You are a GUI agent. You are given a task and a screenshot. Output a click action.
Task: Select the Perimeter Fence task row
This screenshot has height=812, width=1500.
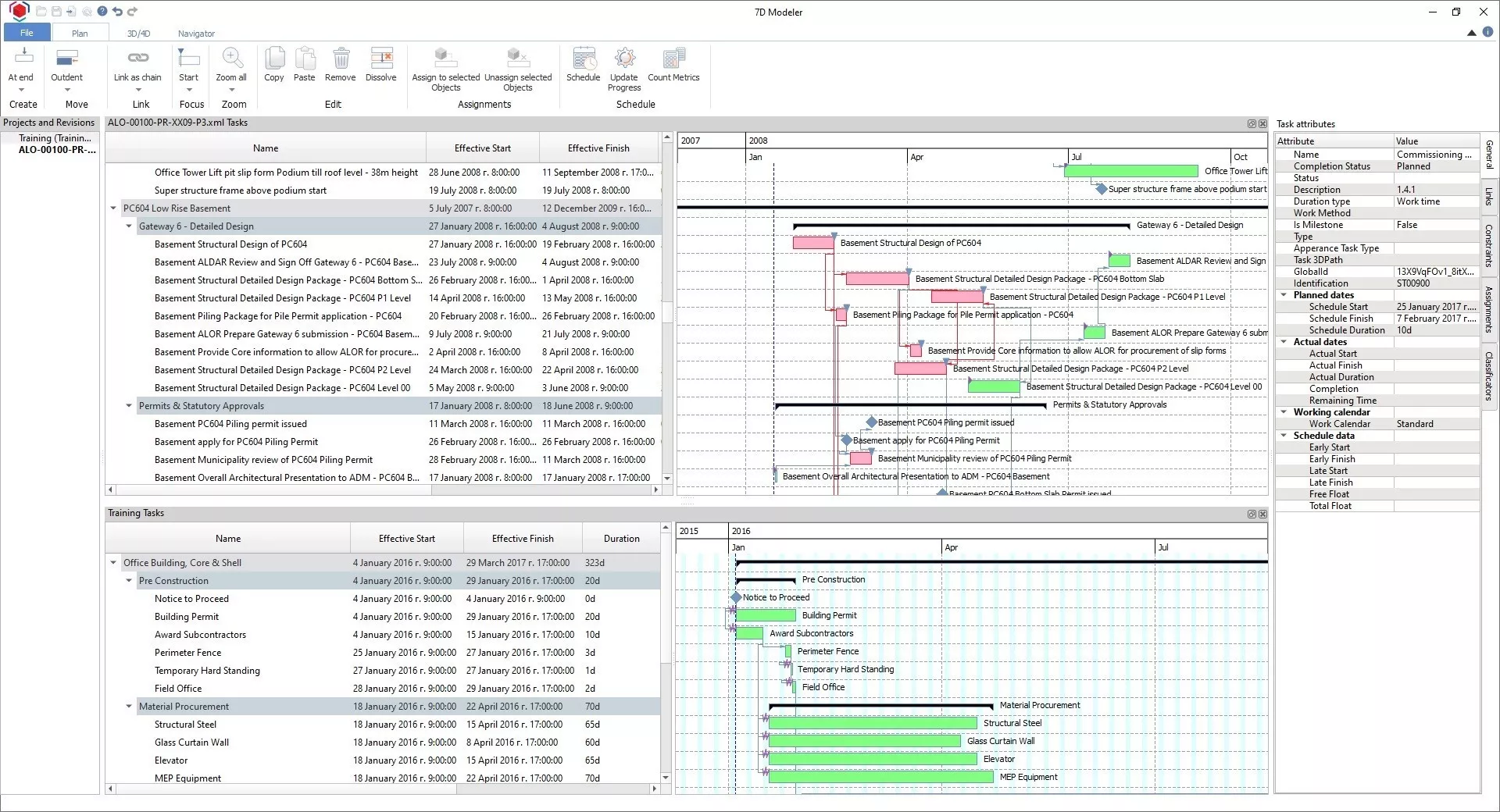(383, 653)
